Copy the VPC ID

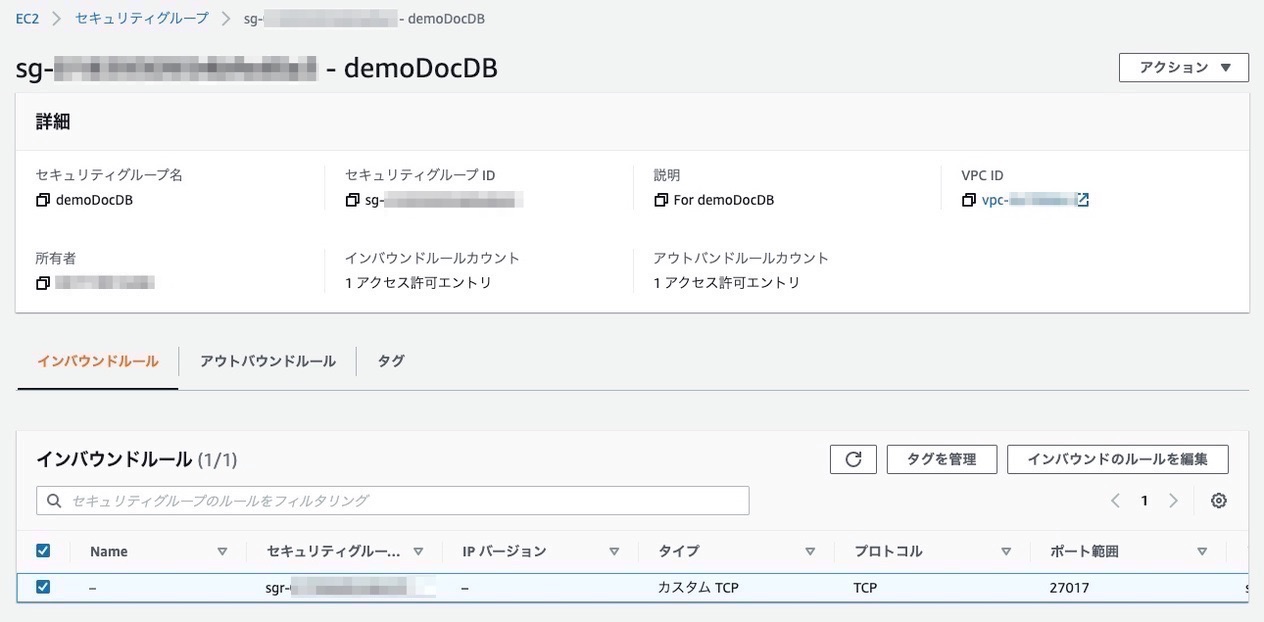pos(967,199)
